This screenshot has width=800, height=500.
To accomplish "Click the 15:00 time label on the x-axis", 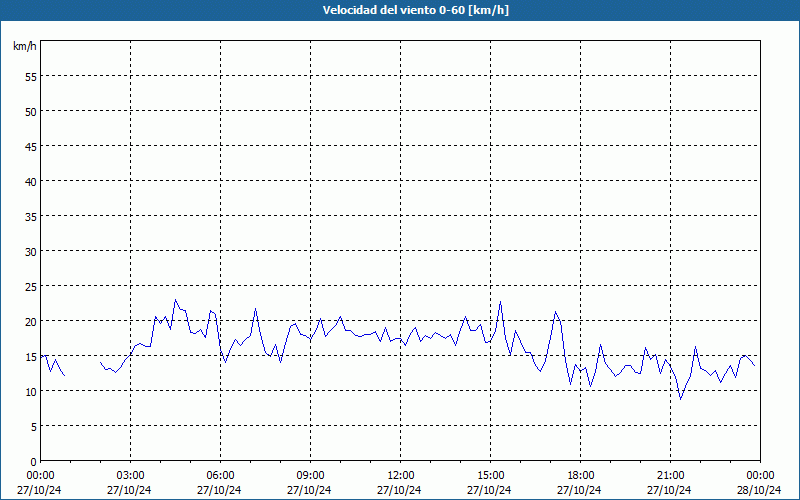I will (x=490, y=475).
